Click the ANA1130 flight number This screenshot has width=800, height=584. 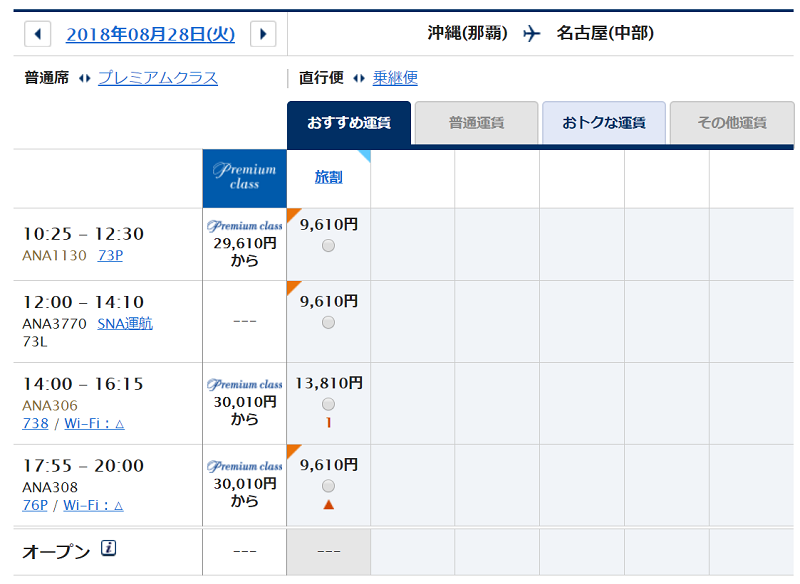click(55, 255)
